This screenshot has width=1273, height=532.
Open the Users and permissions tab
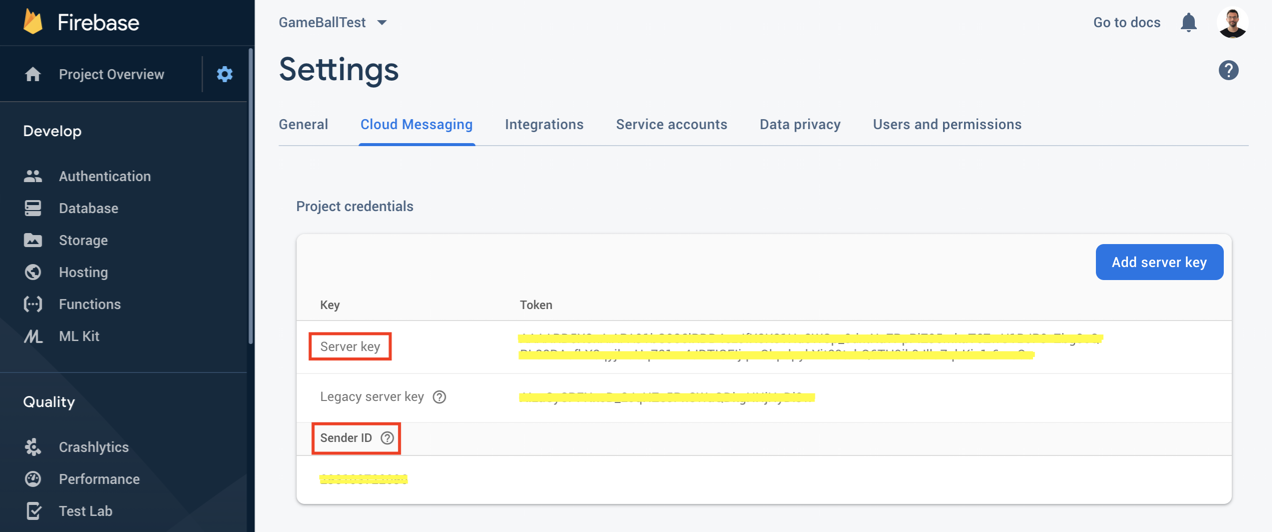tap(947, 124)
